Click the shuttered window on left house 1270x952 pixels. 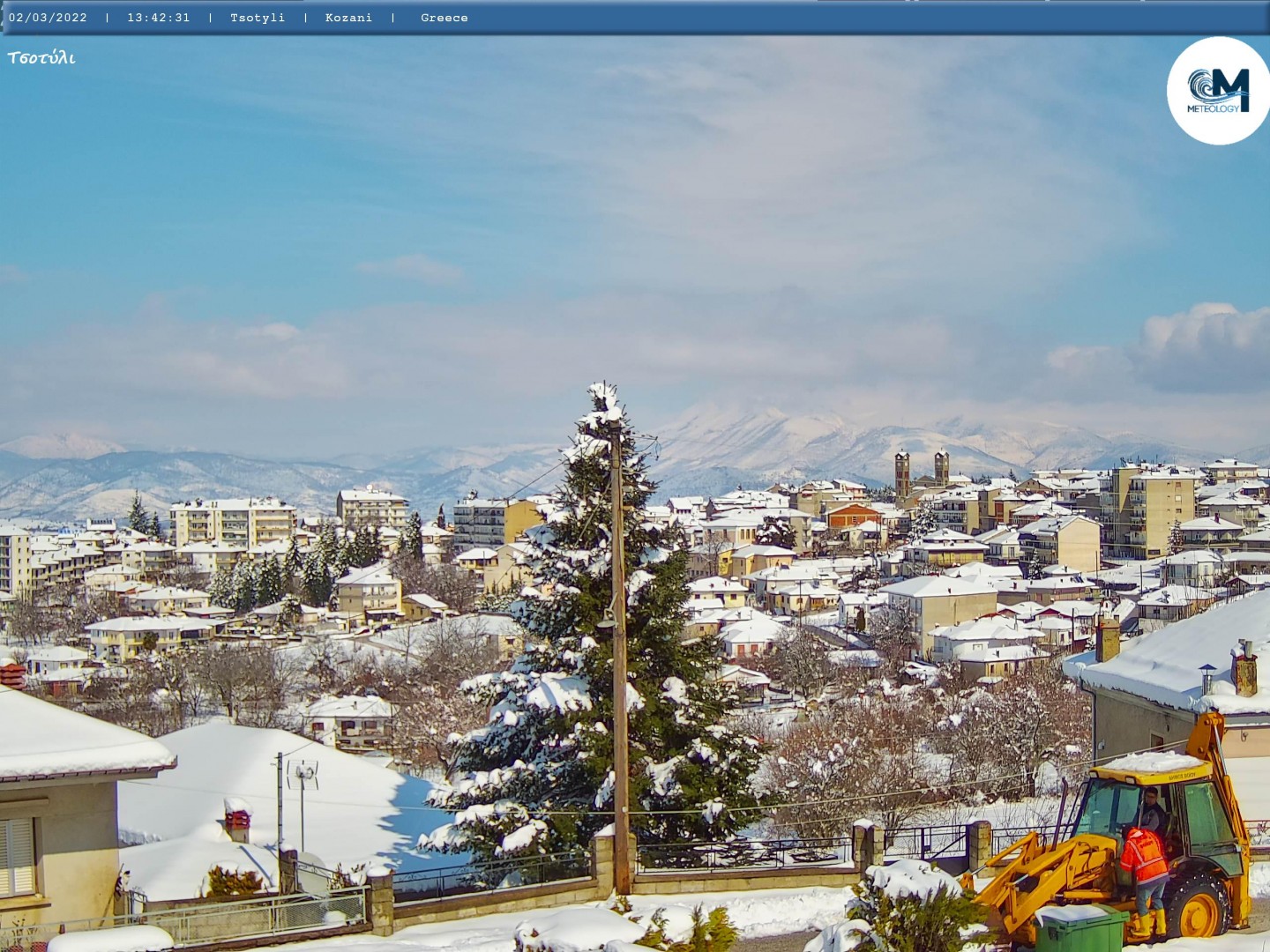click(x=17, y=856)
